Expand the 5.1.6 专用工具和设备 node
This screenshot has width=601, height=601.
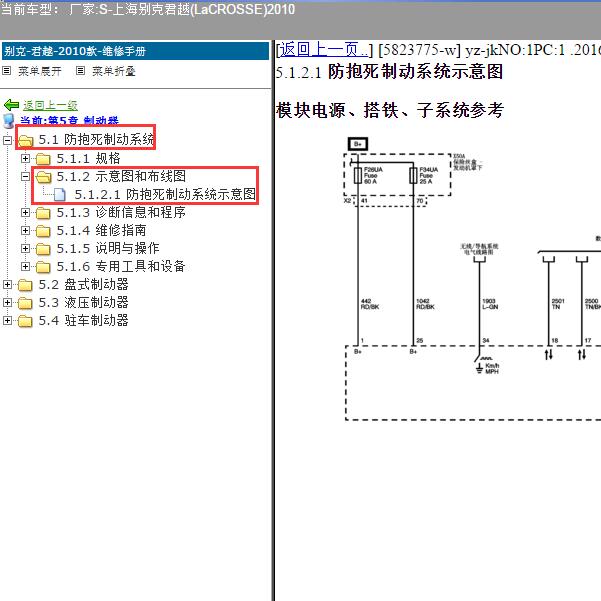(x=25, y=266)
